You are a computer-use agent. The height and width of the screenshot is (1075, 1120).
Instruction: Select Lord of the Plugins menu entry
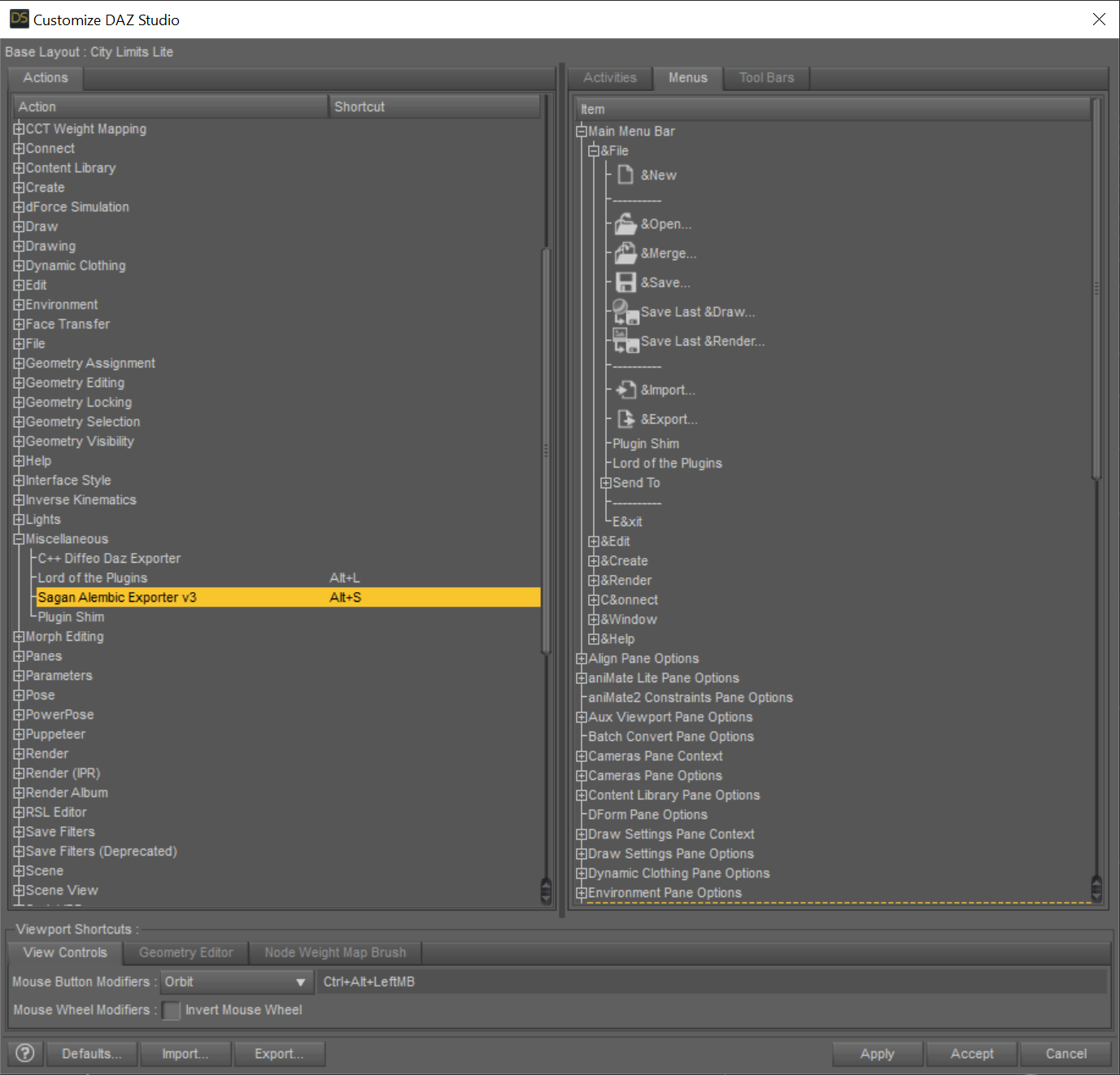tap(667, 463)
